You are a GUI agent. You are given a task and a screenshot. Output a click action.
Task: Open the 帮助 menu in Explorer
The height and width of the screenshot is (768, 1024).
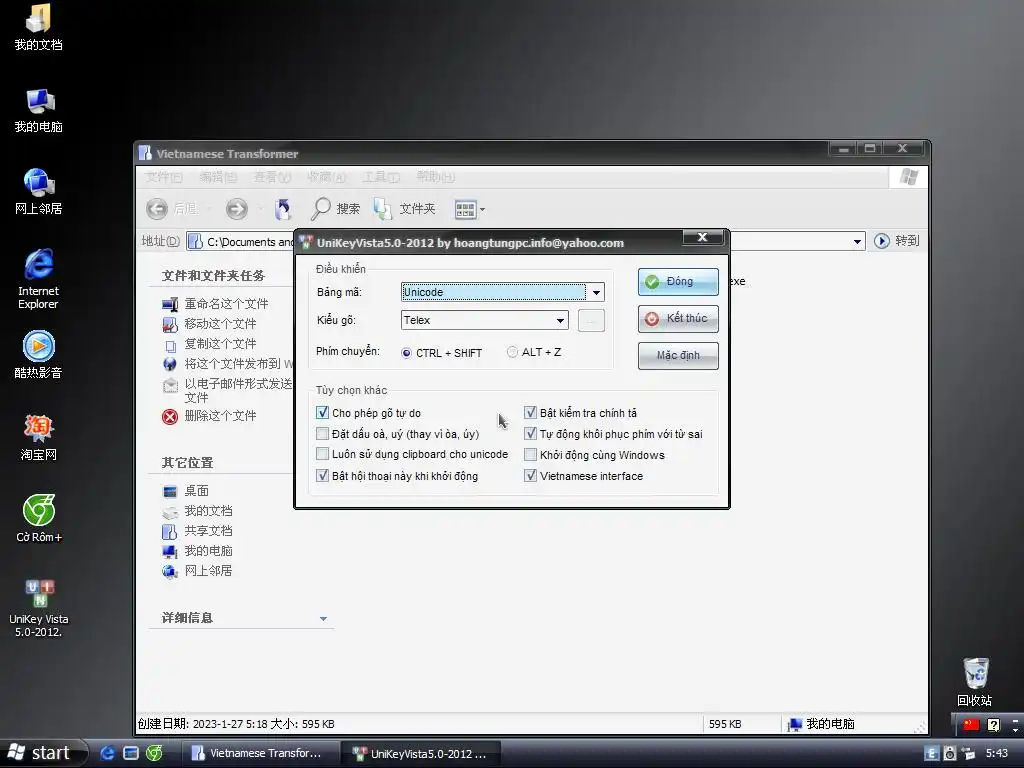[x=436, y=177]
